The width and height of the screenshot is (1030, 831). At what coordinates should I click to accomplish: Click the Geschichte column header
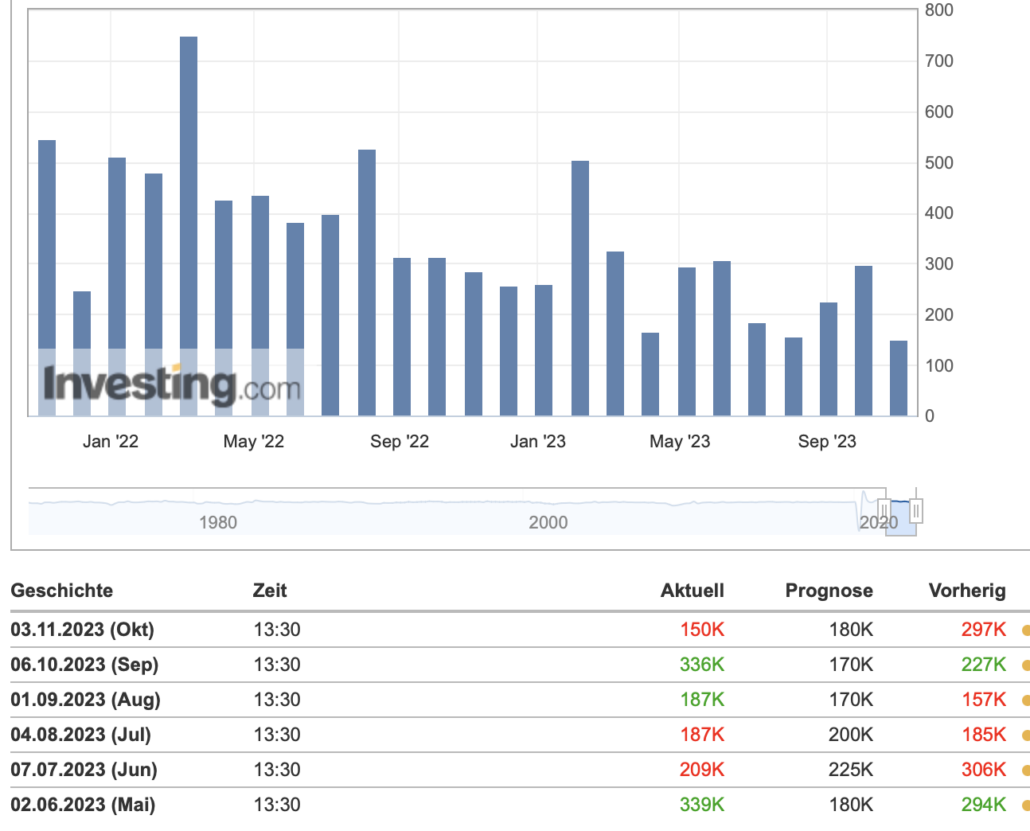pyautogui.click(x=62, y=590)
